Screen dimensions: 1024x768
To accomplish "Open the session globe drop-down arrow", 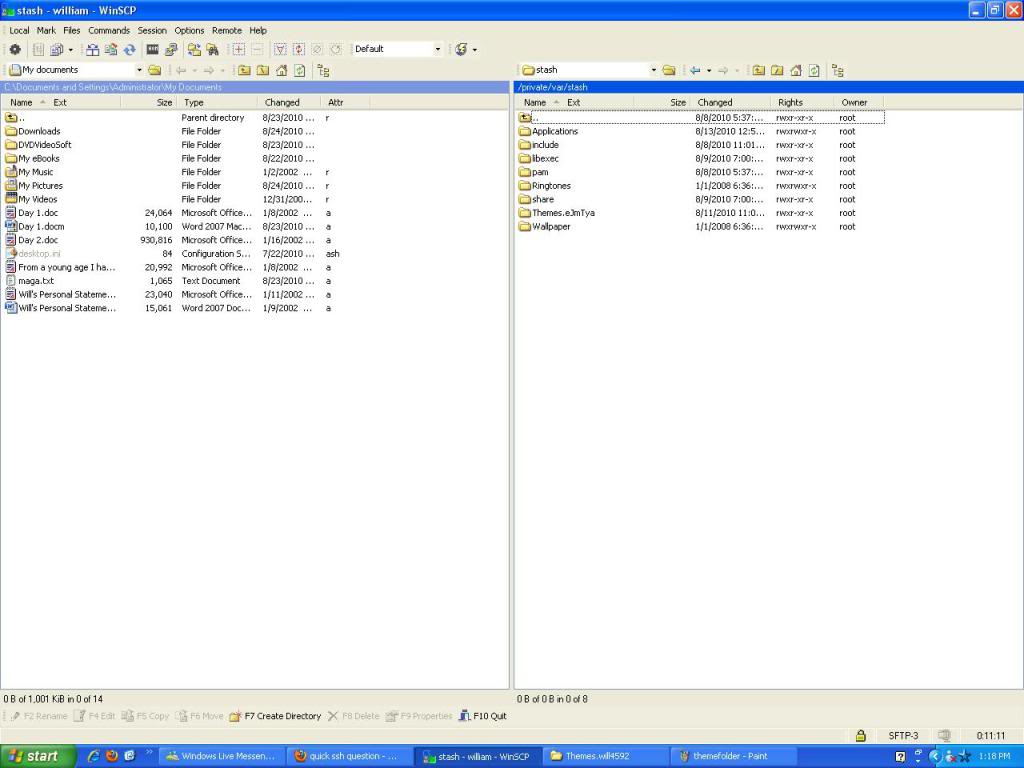I will tap(475, 49).
